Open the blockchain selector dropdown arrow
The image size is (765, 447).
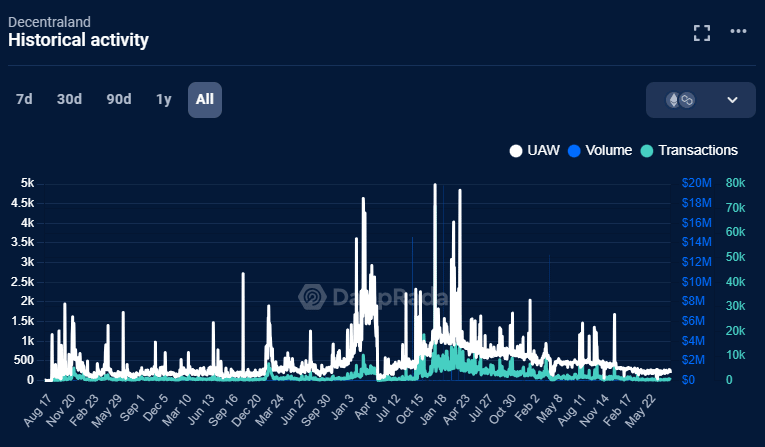(x=732, y=100)
